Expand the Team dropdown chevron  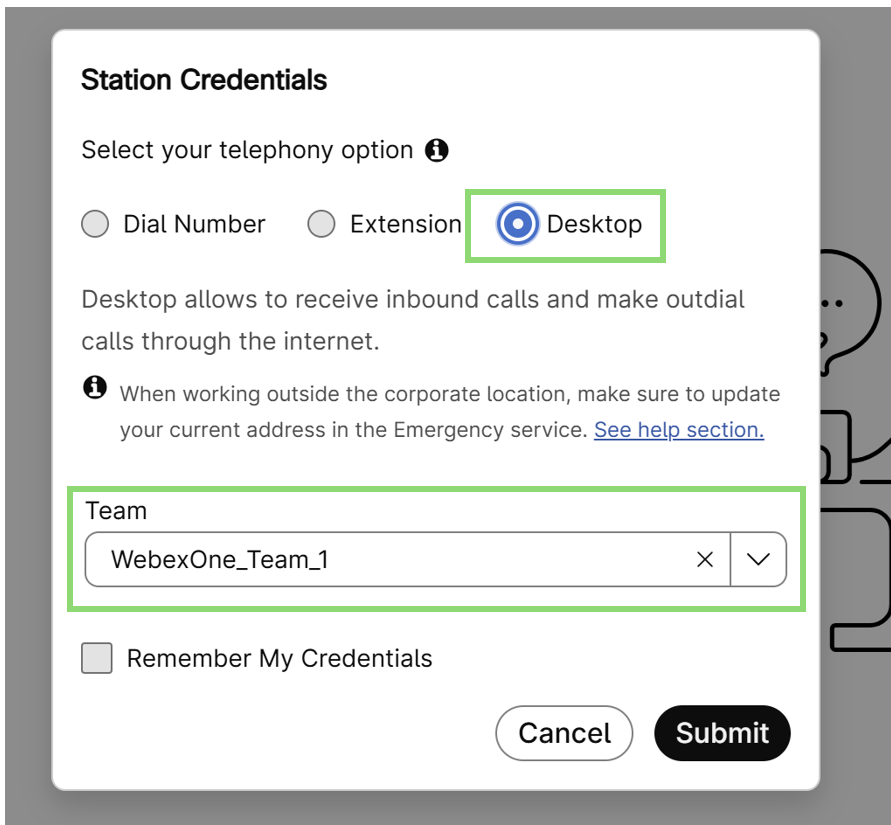(x=758, y=560)
